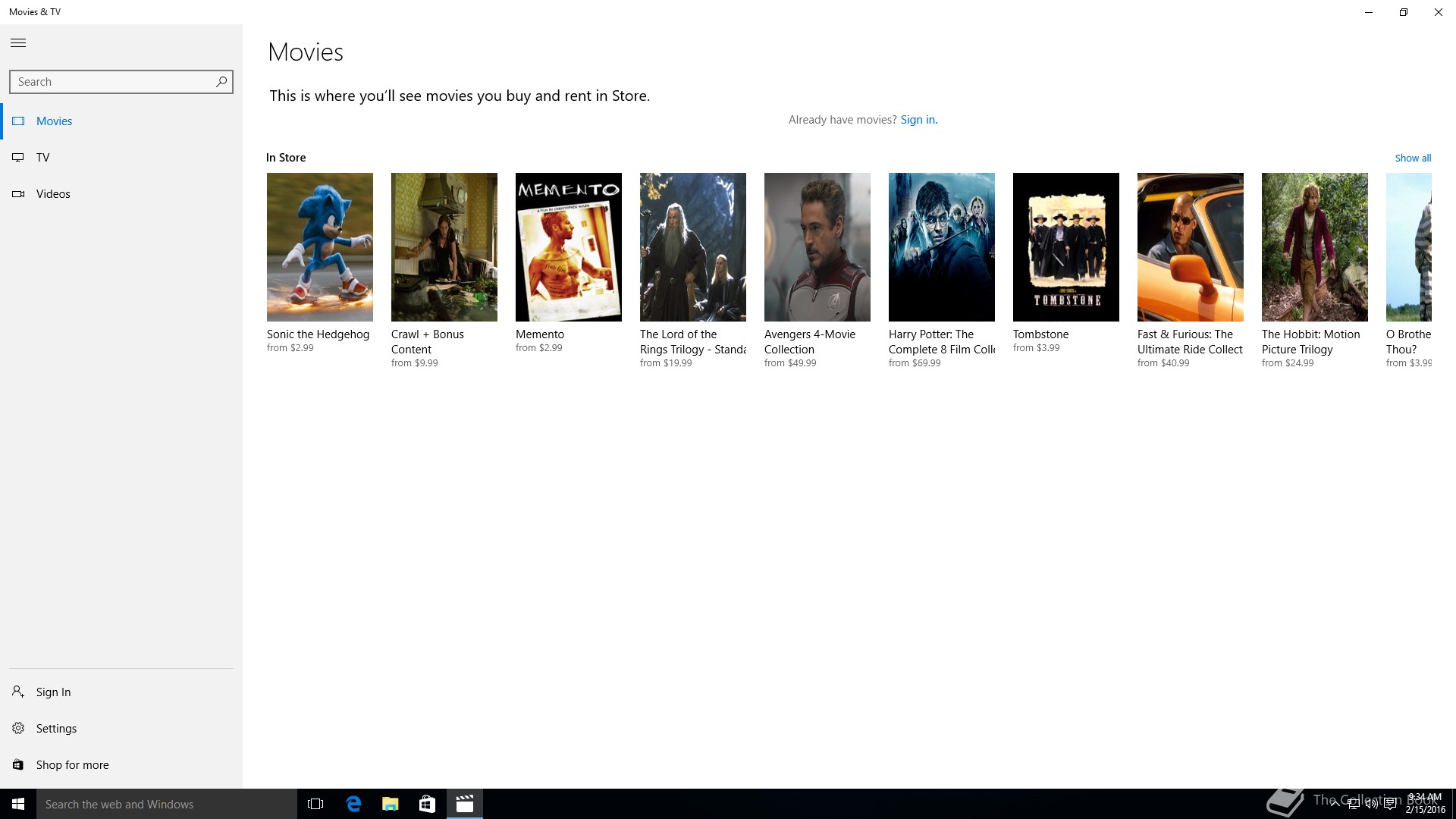The width and height of the screenshot is (1456, 819).
Task: Click the Sonic the Hedgehog title
Action: [x=318, y=334]
